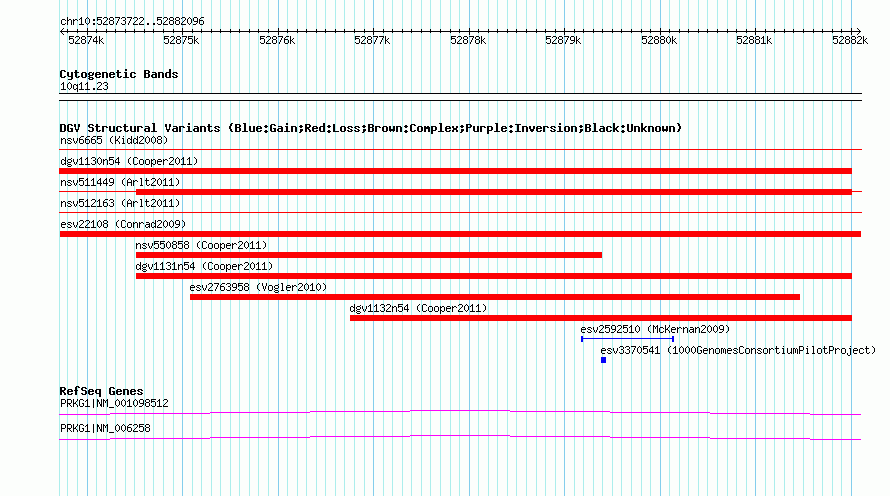Open variant nsv550858 (Cooper2011) label
Screen dimensions: 890x496
point(201,245)
